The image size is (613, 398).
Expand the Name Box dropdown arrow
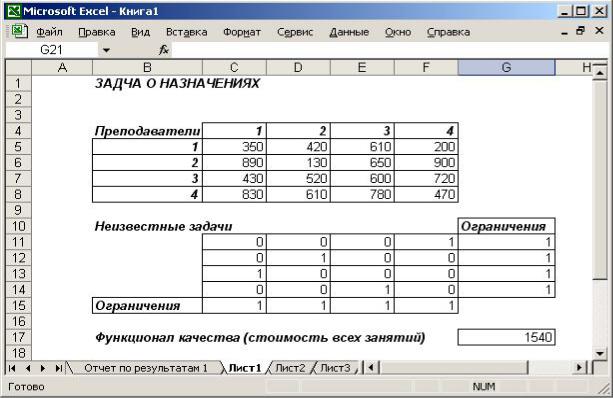pos(106,50)
